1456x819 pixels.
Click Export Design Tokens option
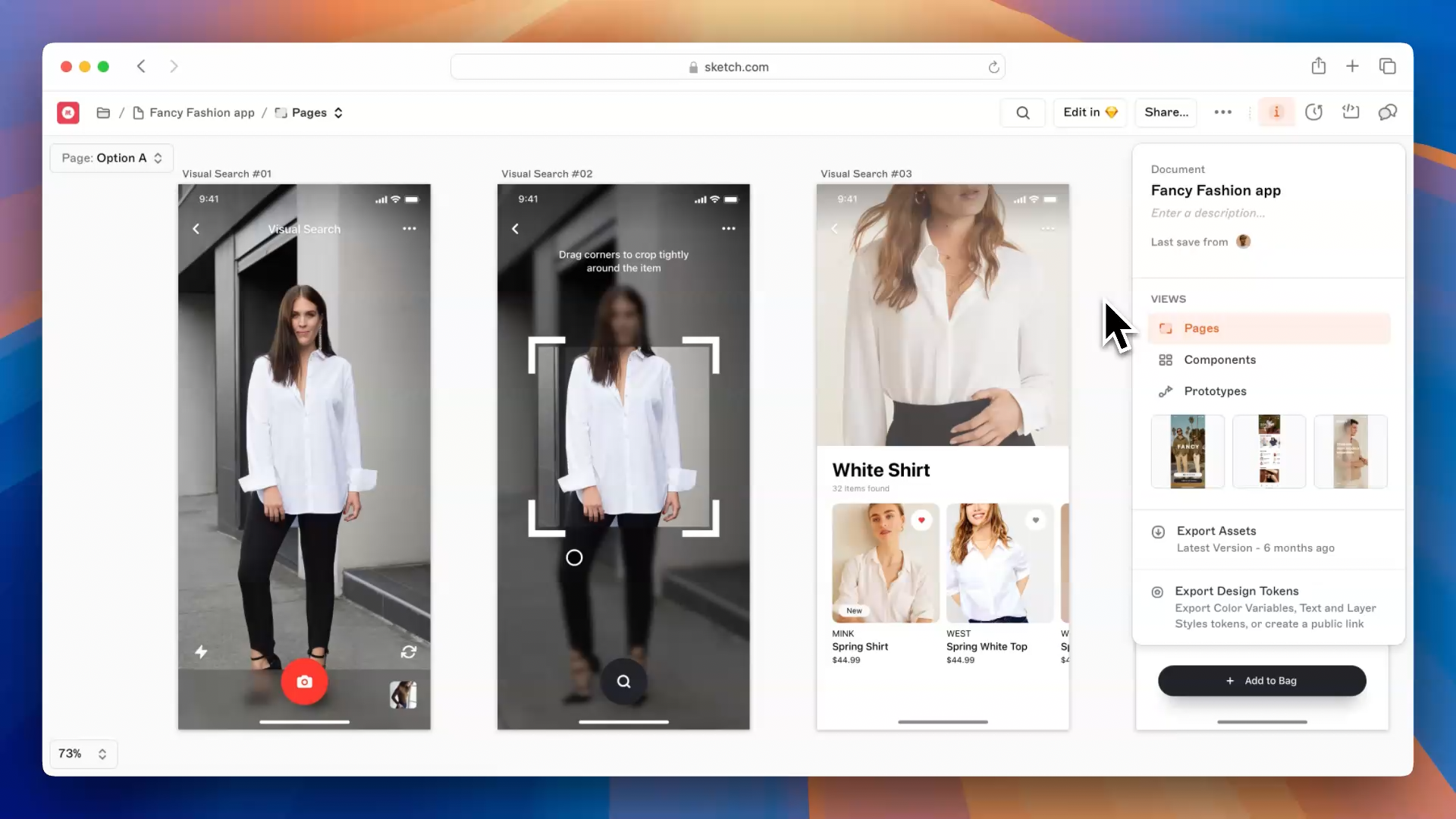[x=1236, y=591]
